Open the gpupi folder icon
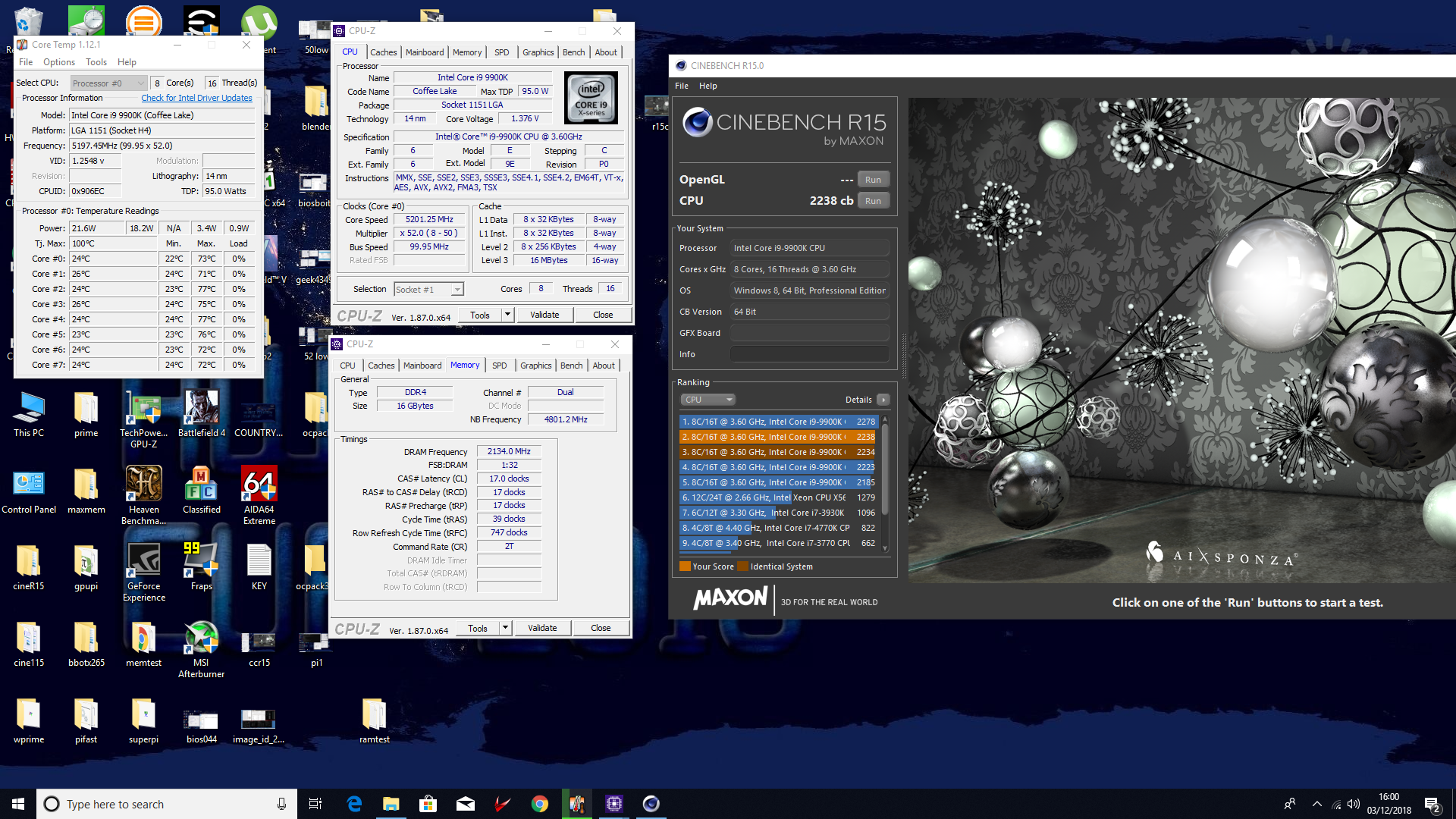This screenshot has height=819, width=1456. click(86, 568)
